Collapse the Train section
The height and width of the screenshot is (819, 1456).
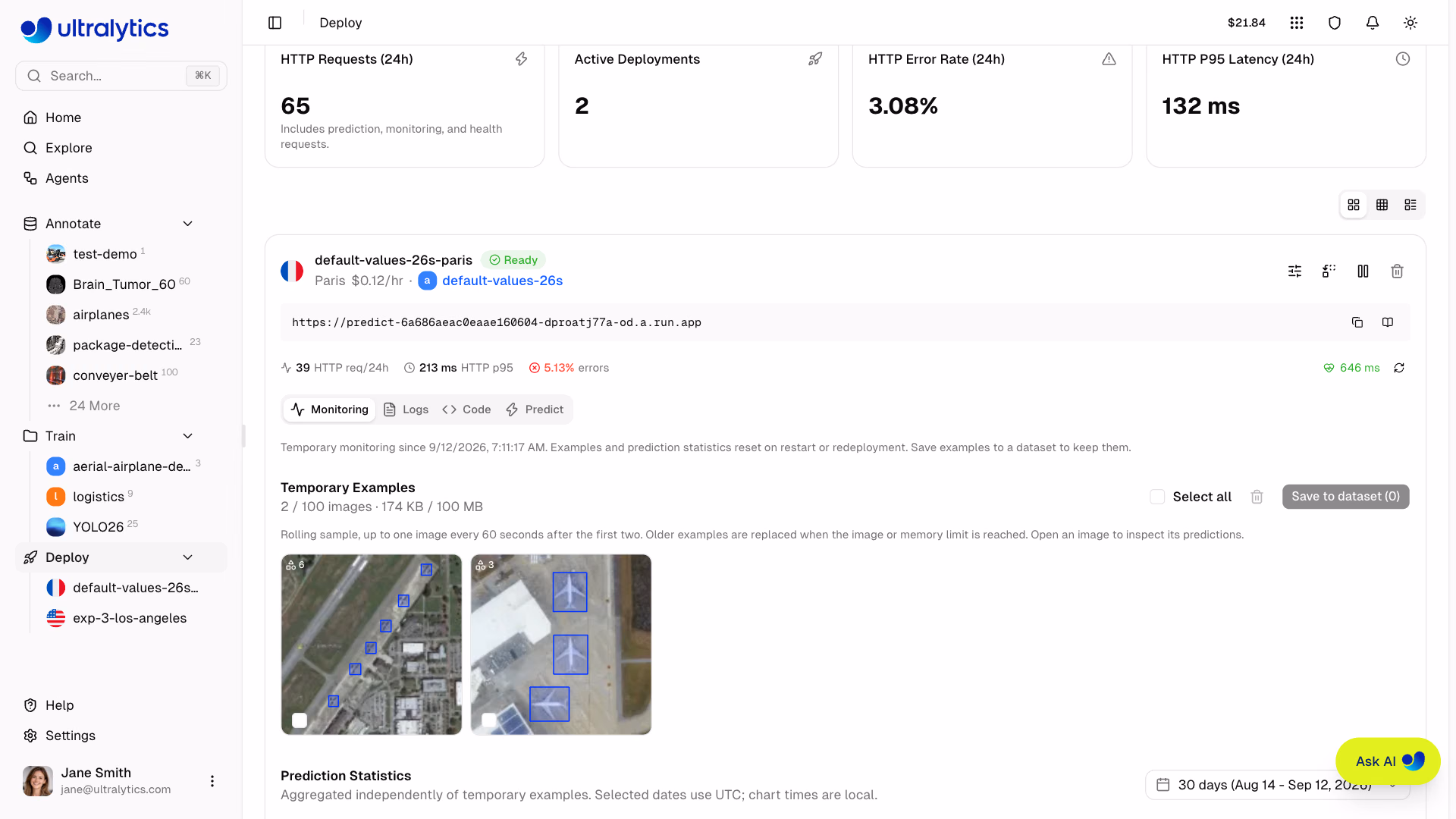[188, 436]
